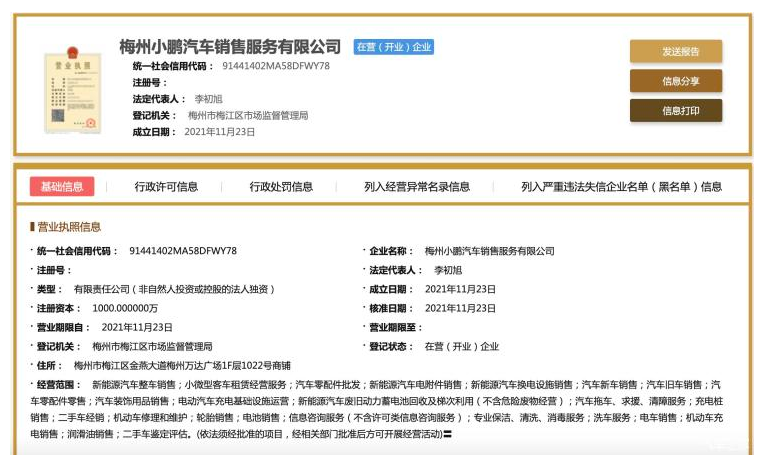This screenshot has height=462, width=763.
Task: Click the 营业执照信息 section heading
Action: click(x=69, y=227)
